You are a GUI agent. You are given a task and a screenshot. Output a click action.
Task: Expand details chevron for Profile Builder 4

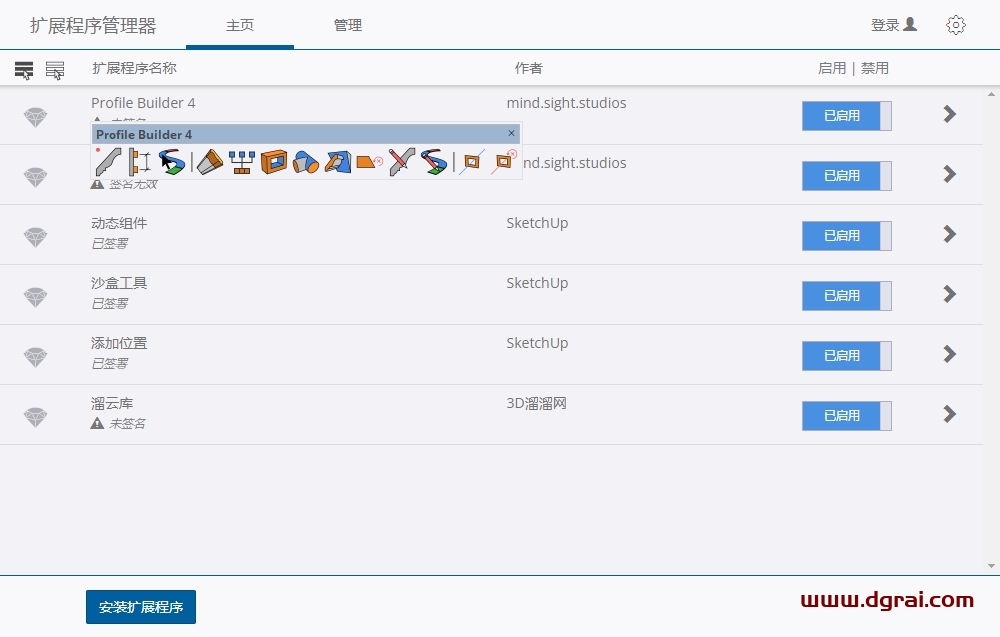[950, 114]
